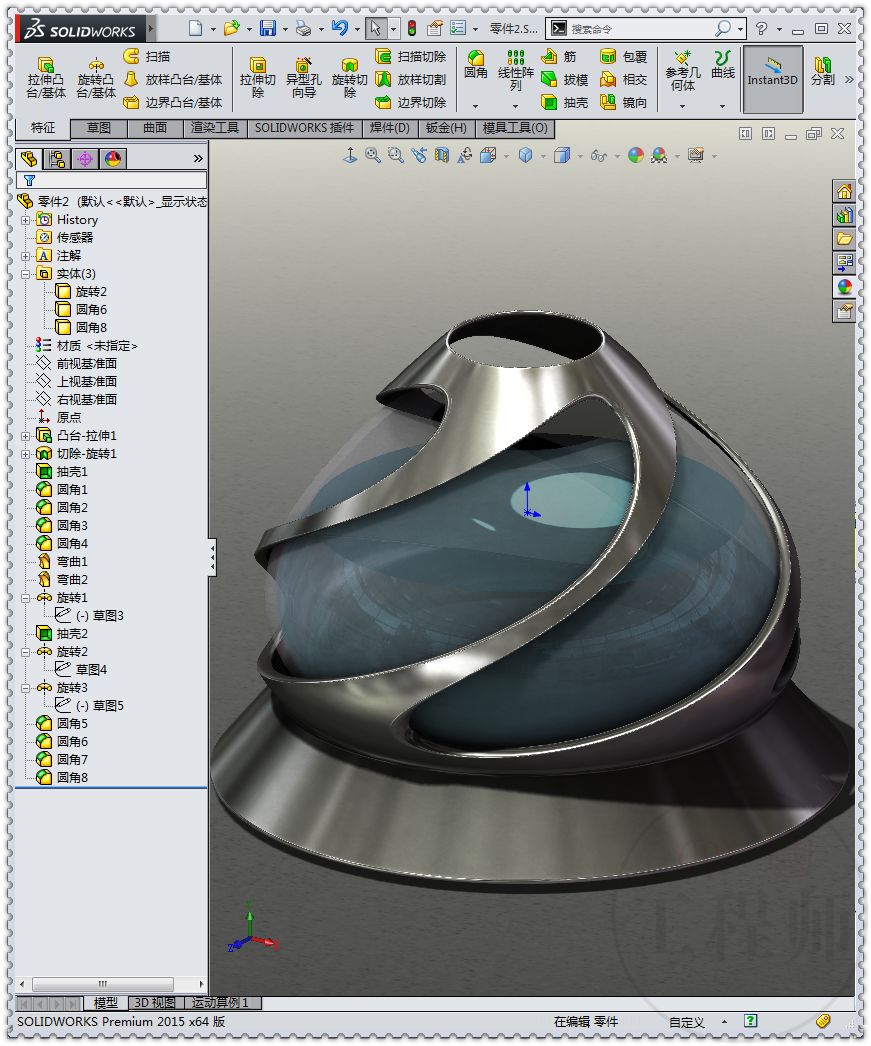The height and width of the screenshot is (1046, 871).
Task: Switch to the SOLIDWORKS 插件 tab
Action: (x=304, y=128)
